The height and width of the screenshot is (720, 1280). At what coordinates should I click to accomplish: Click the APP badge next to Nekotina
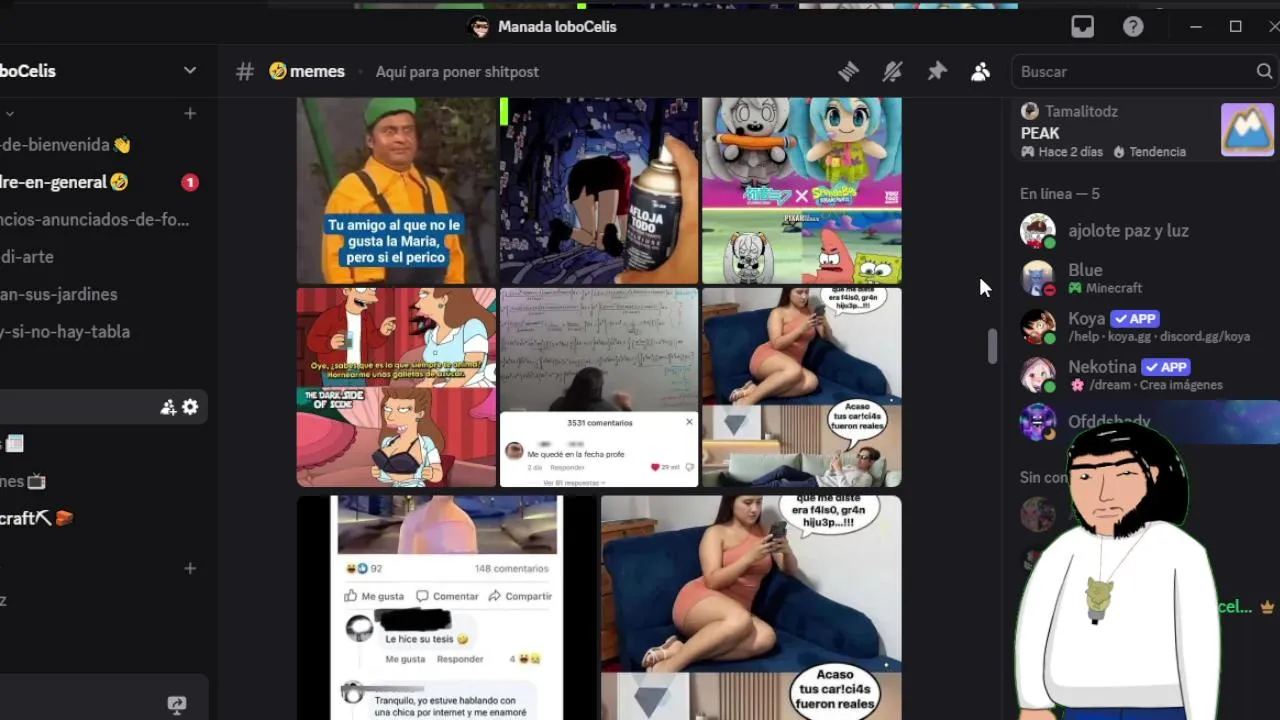(x=1165, y=367)
